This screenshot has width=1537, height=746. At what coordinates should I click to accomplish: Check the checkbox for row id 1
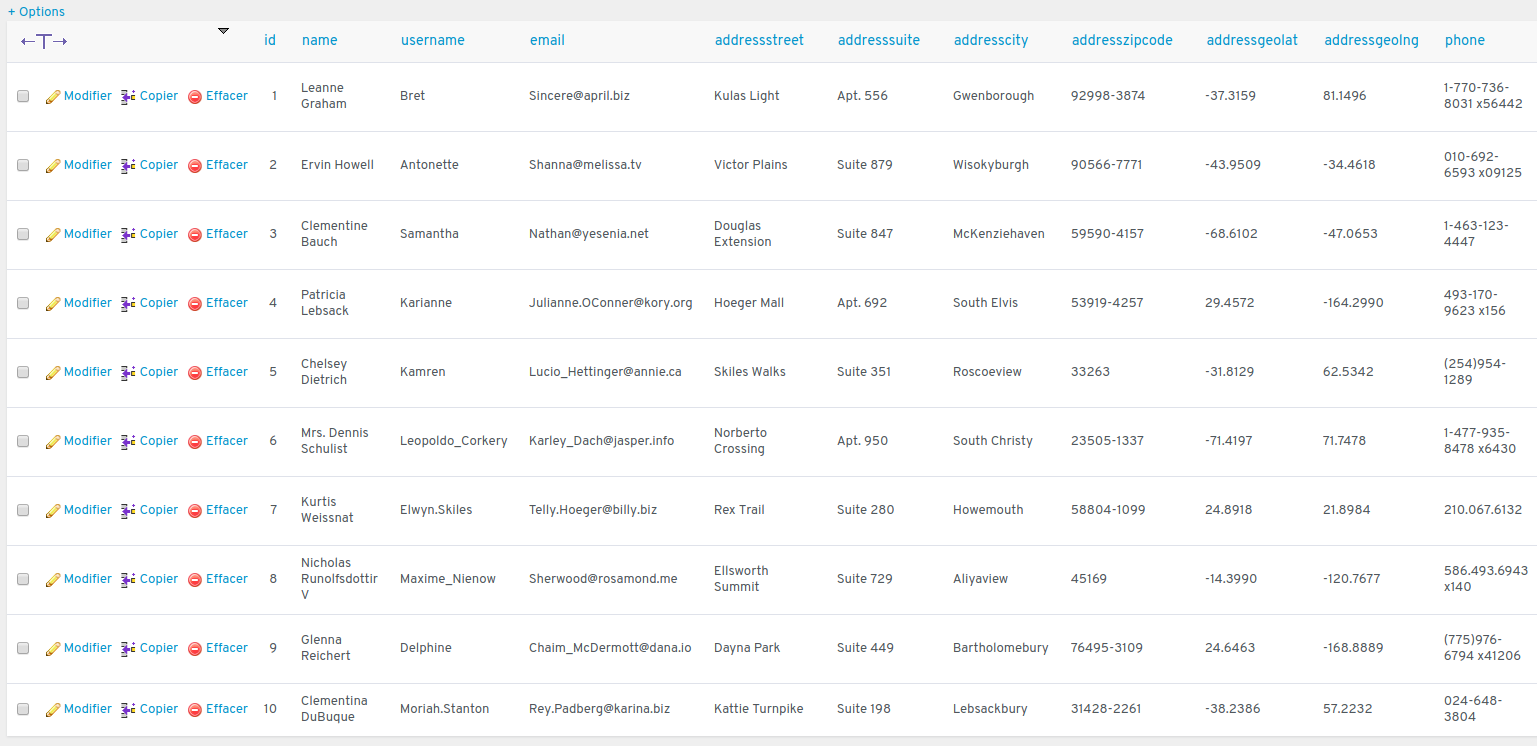tap(23, 97)
